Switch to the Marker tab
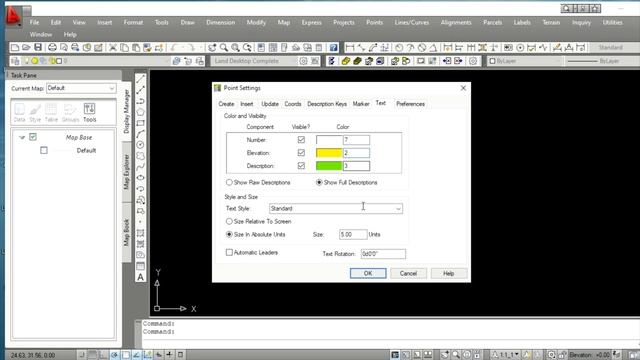Image resolution: width=640 pixels, height=360 pixels. pos(361,104)
